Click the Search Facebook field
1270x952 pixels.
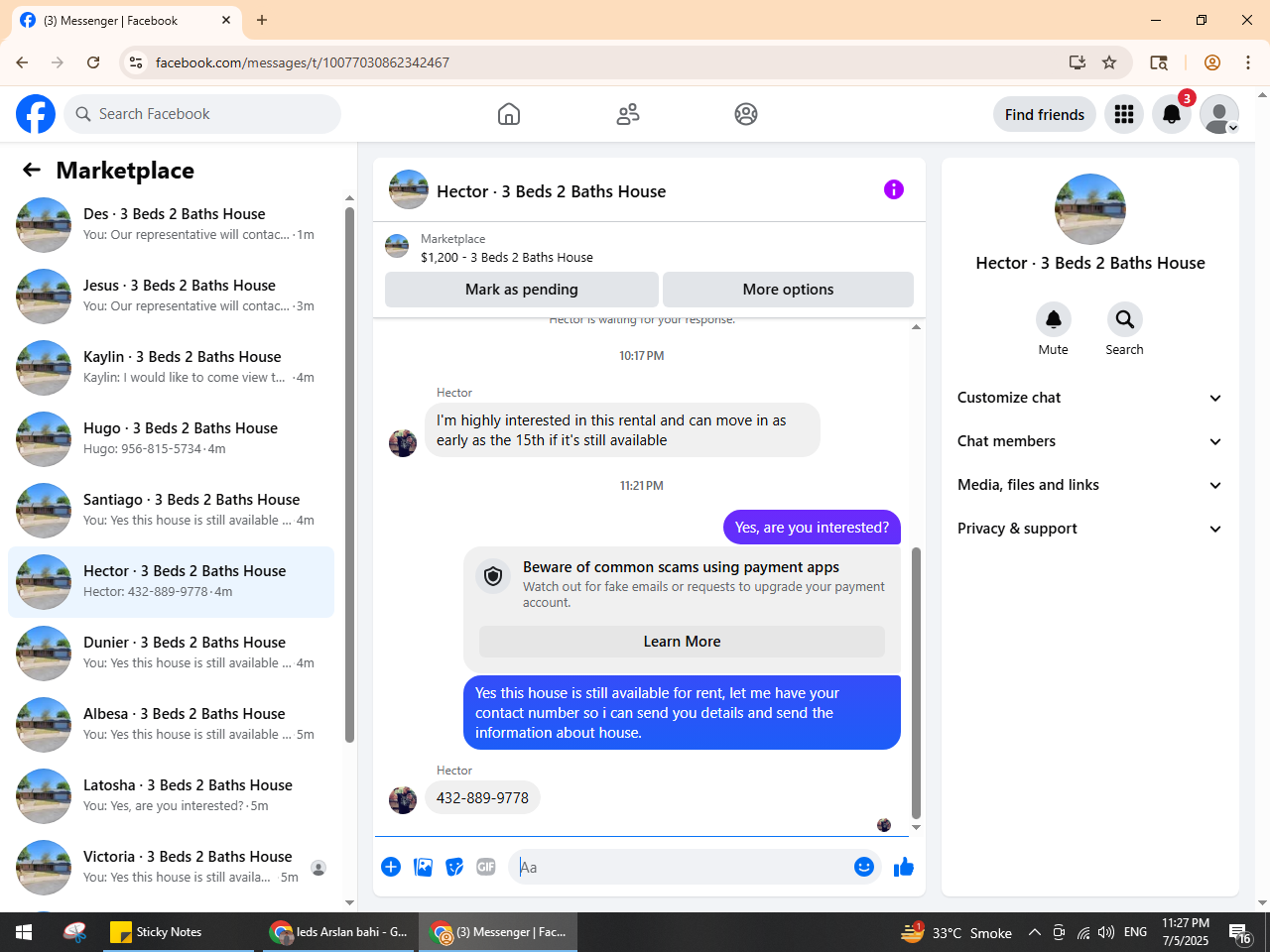pos(202,114)
